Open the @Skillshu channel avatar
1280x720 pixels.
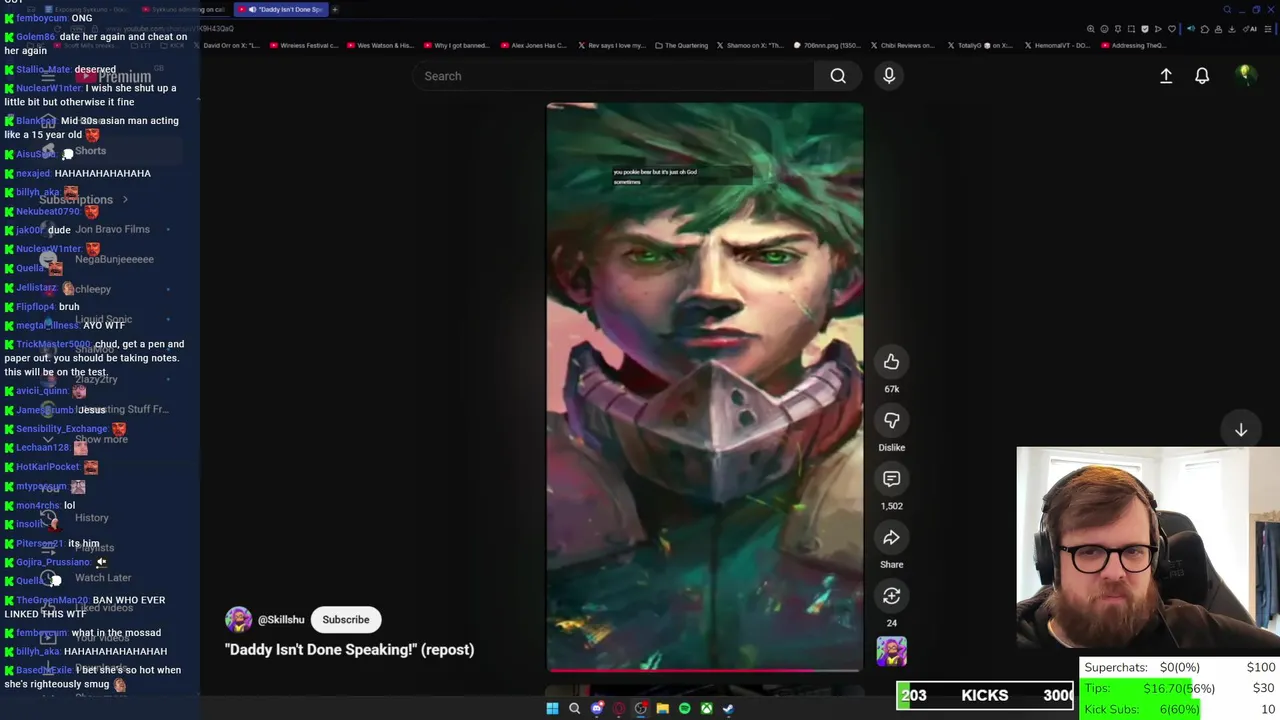238,619
